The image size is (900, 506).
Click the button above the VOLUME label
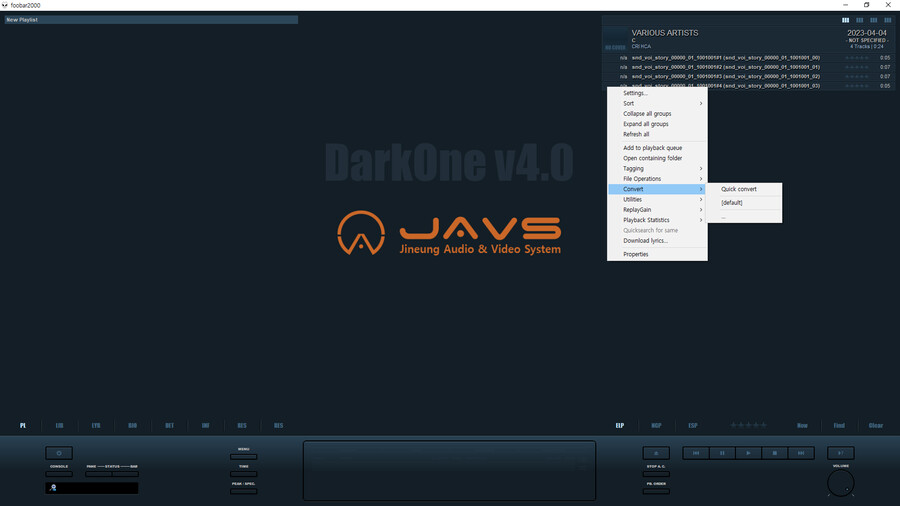(x=841, y=453)
